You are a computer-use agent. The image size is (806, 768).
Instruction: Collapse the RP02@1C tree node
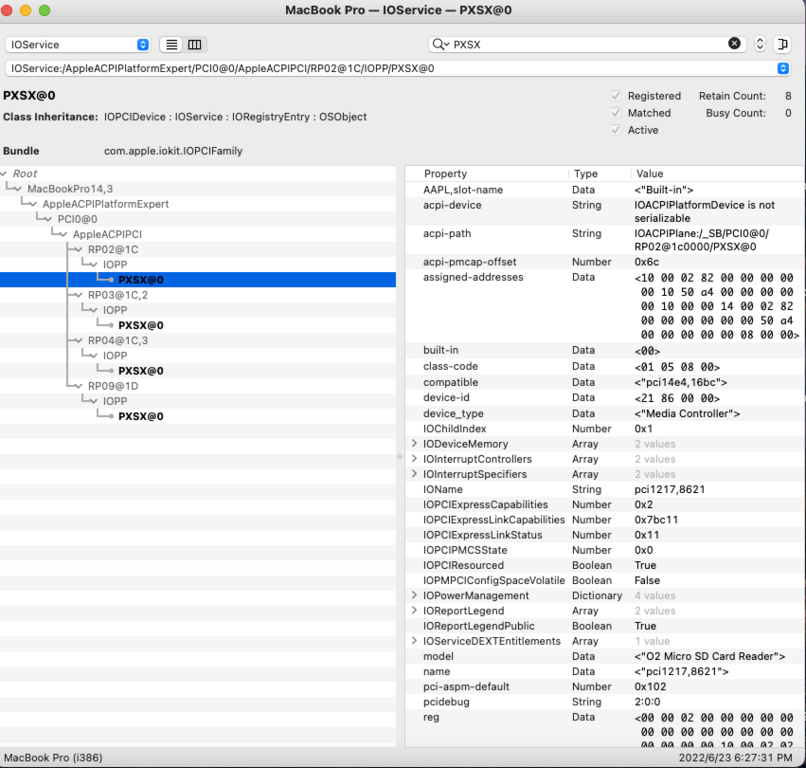[78, 250]
